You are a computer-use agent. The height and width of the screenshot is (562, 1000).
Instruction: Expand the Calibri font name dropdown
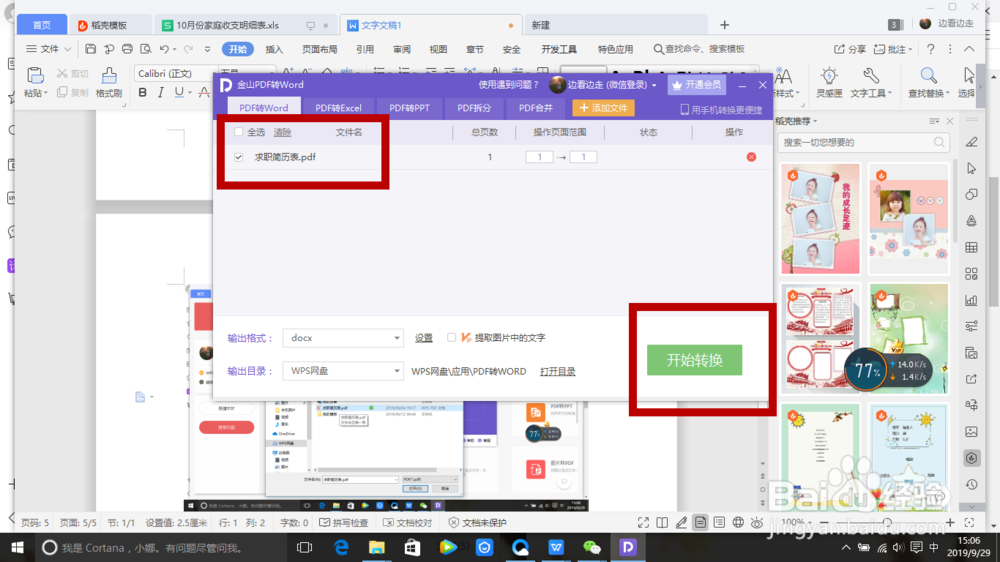pos(212,73)
